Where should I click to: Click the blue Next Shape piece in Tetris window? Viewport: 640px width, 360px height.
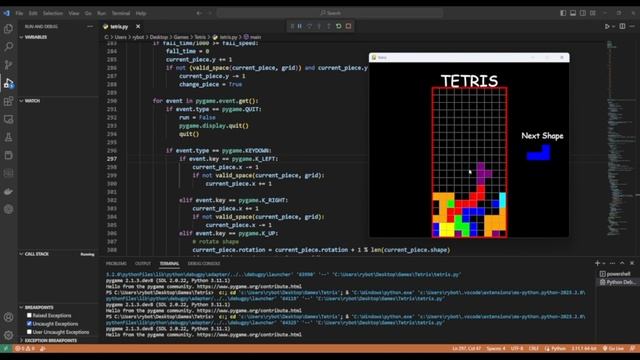pyautogui.click(x=539, y=153)
